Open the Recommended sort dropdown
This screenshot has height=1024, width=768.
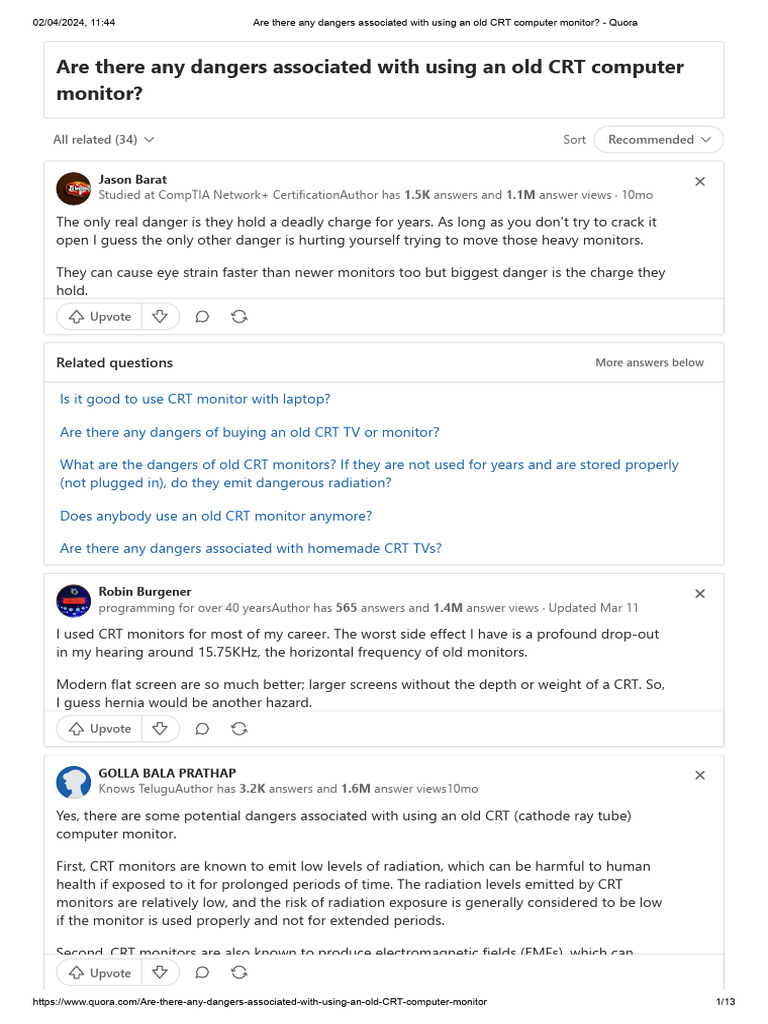click(x=658, y=140)
